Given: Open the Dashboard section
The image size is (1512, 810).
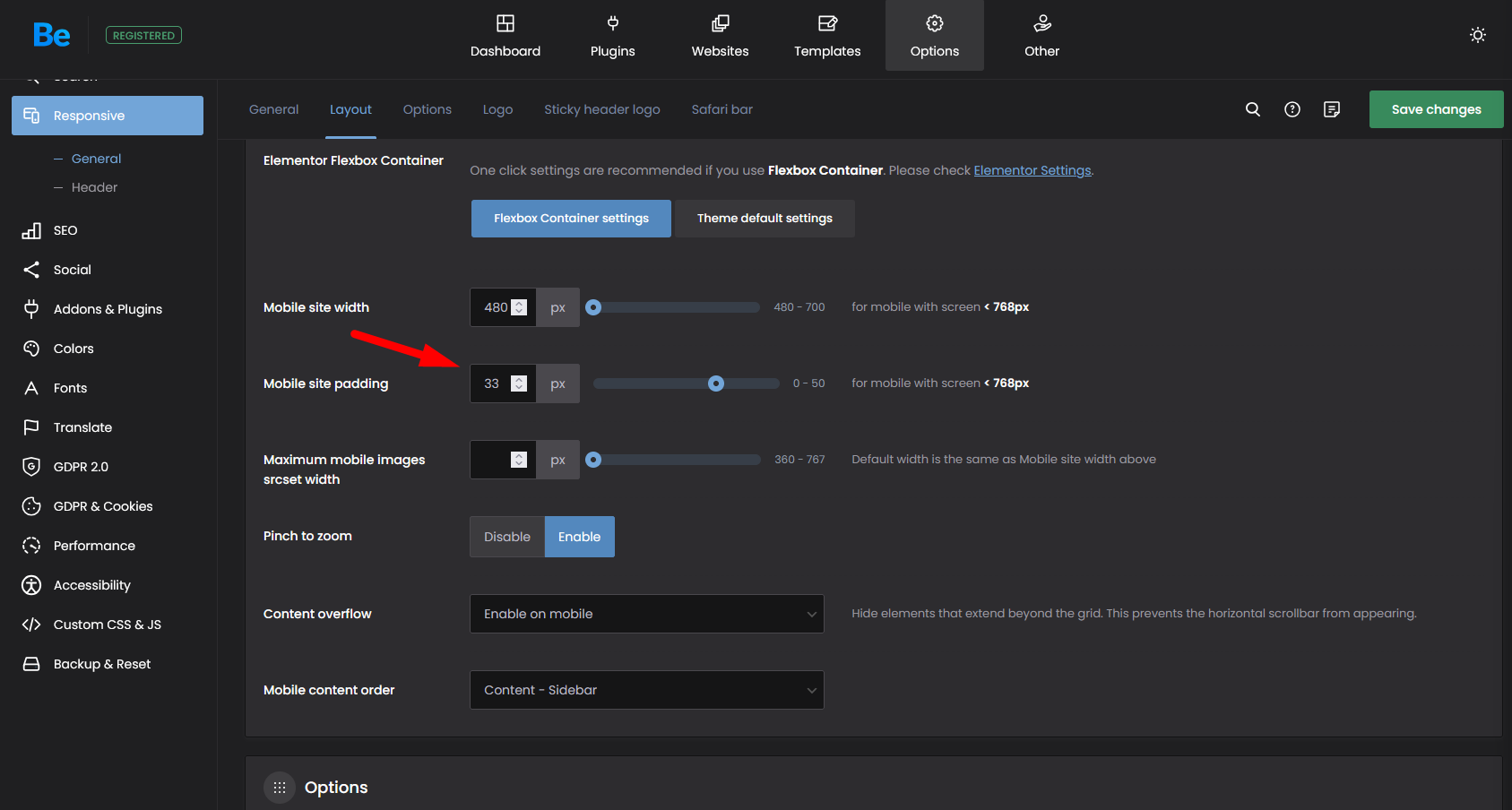Looking at the screenshot, I should (x=505, y=36).
